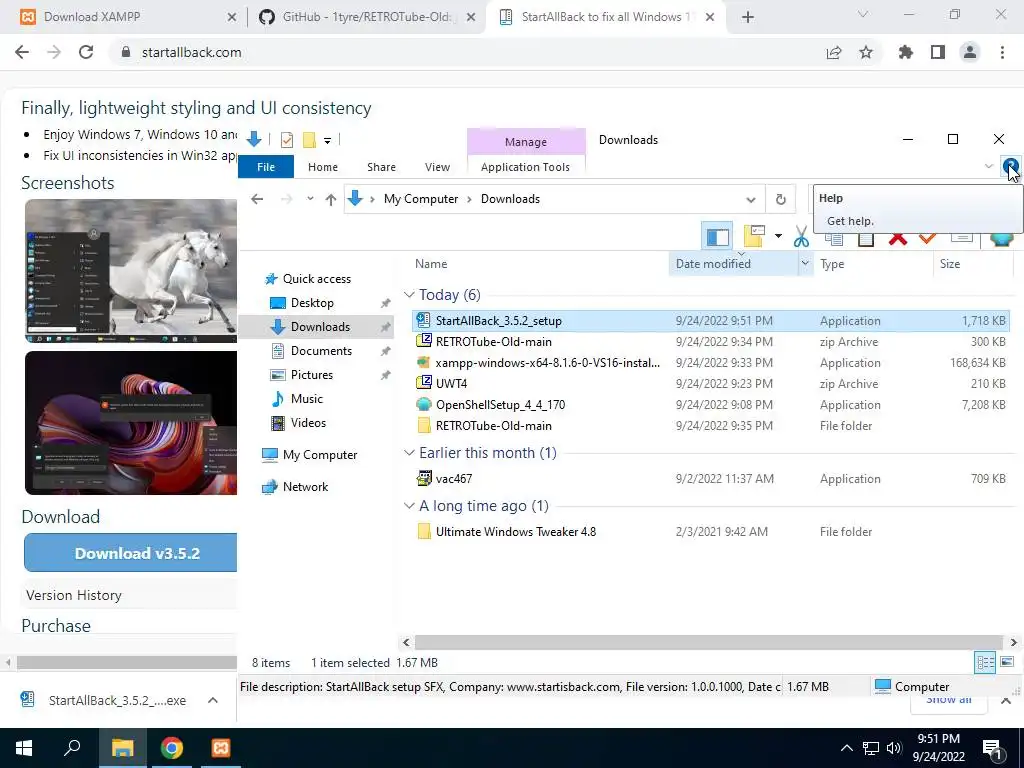This screenshot has width=1024, height=768.
Task: Sort by the Type column header
Action: 832,264
